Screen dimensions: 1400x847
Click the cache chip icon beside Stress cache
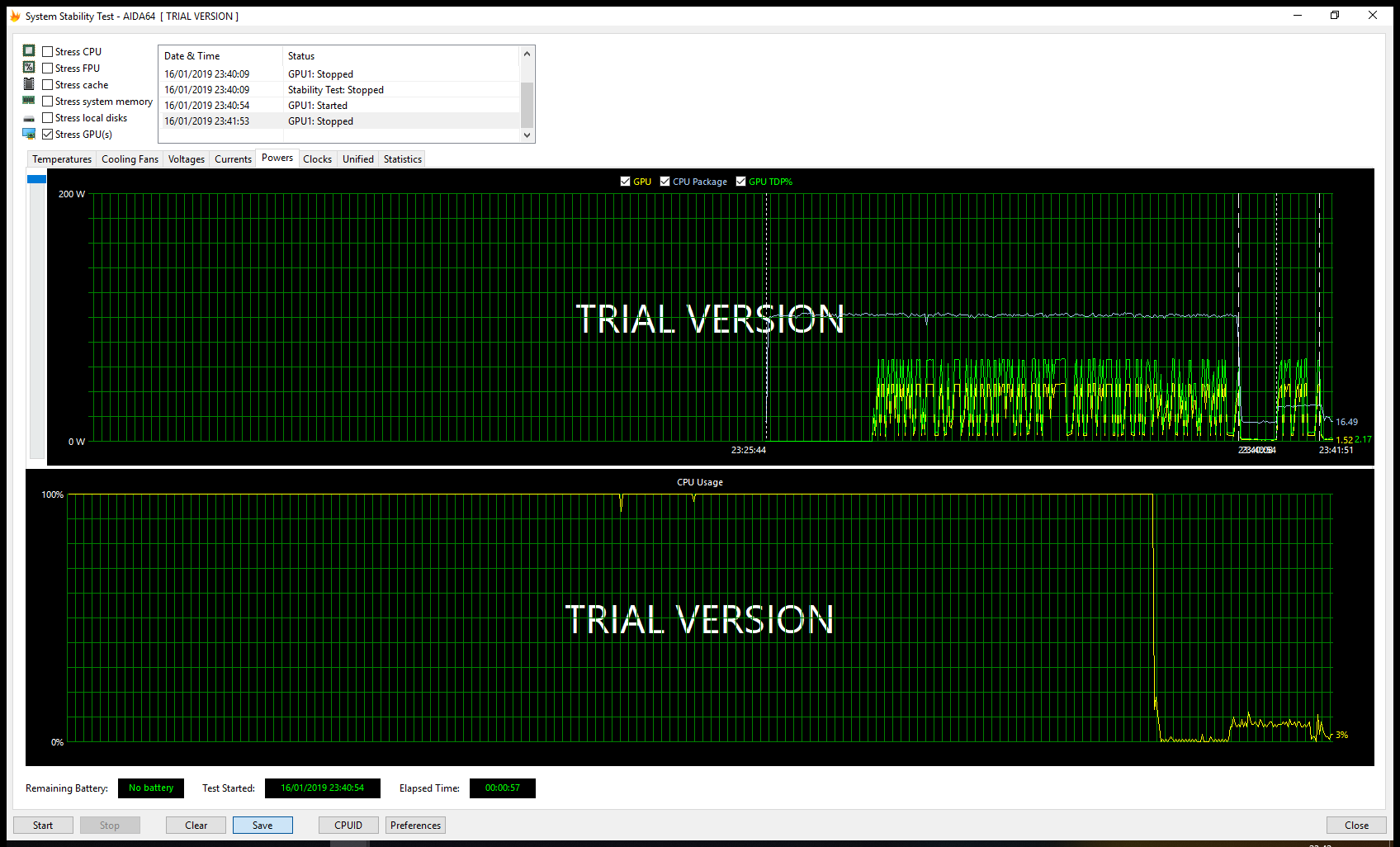[x=29, y=84]
